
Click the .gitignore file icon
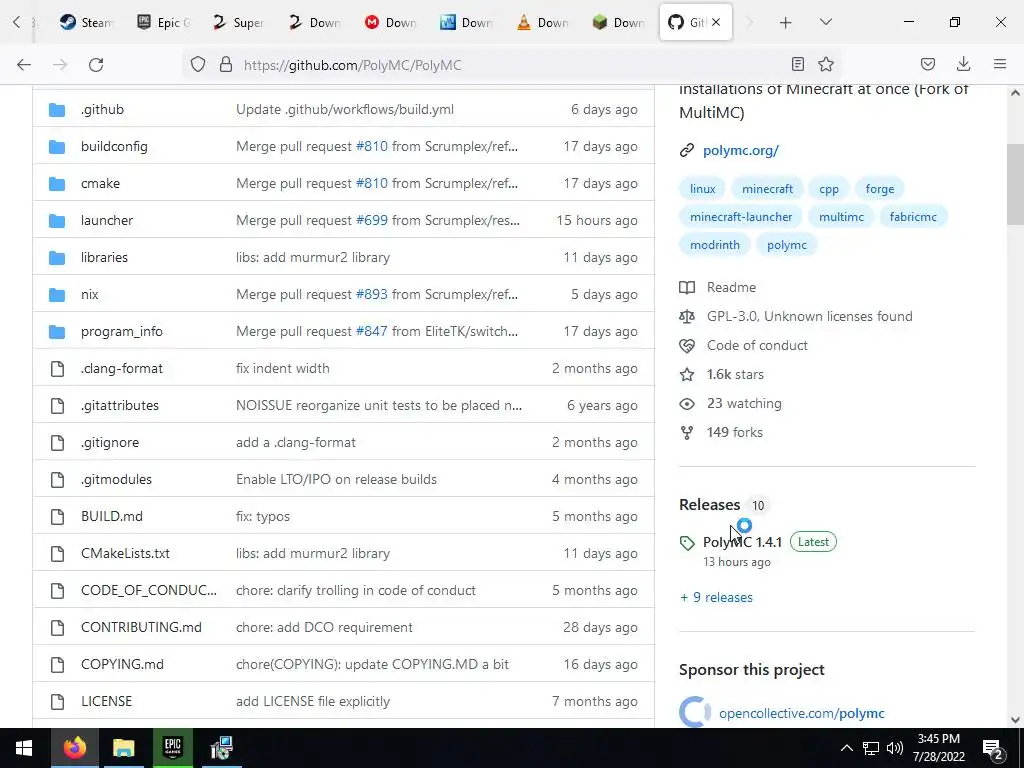(x=57, y=442)
